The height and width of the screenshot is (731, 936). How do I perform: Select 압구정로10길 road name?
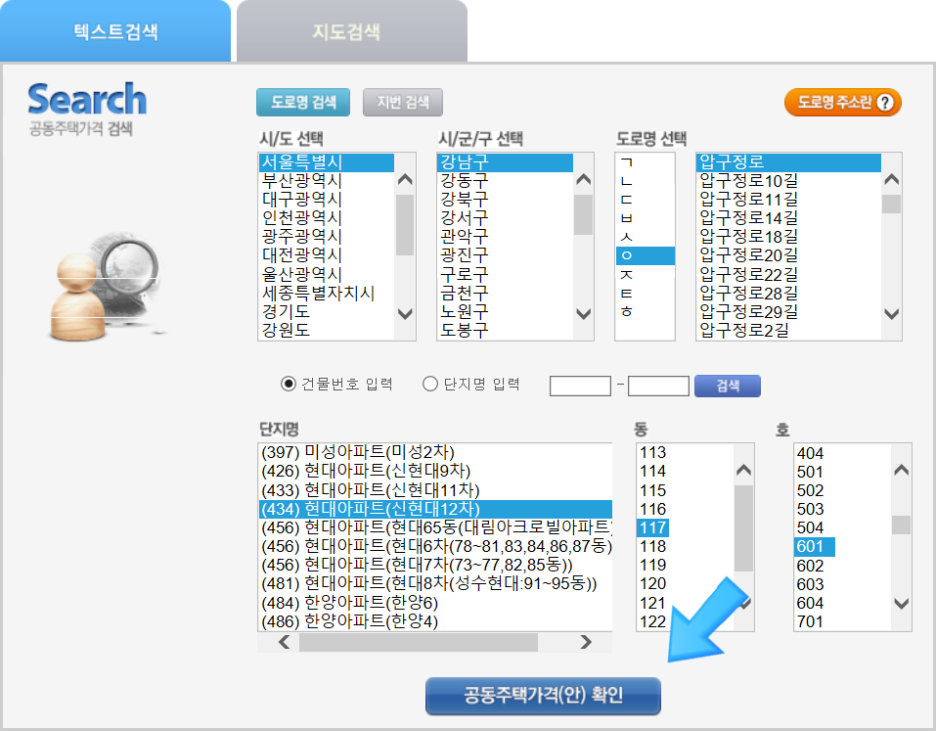coord(789,180)
